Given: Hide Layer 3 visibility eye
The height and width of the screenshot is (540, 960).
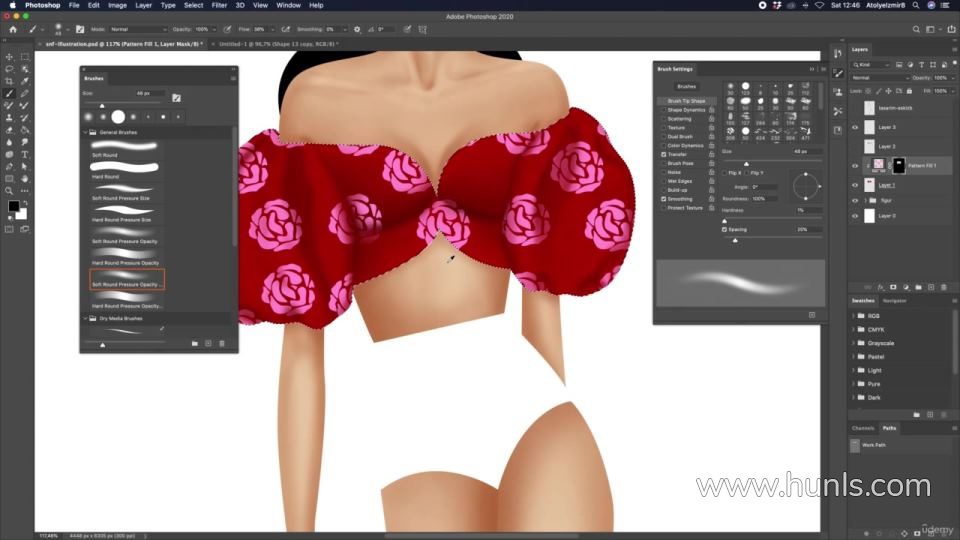Looking at the screenshot, I should tap(855, 127).
